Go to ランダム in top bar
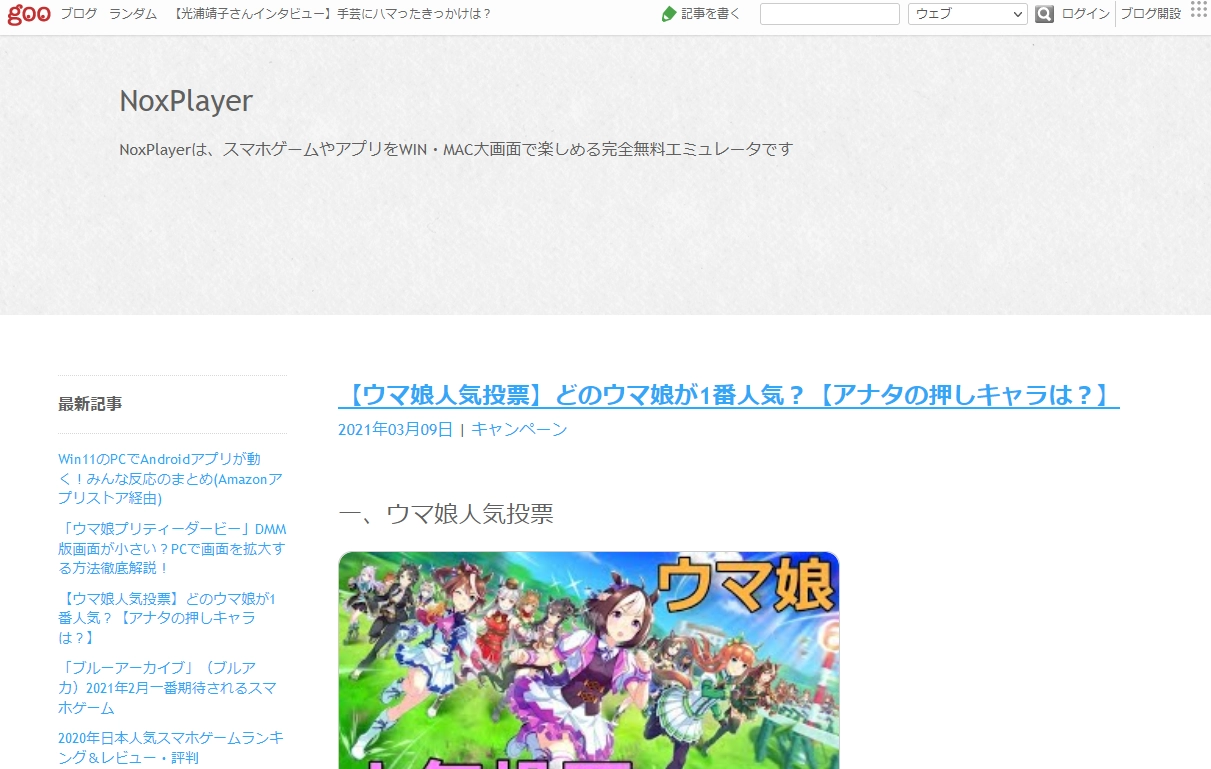 [x=133, y=14]
